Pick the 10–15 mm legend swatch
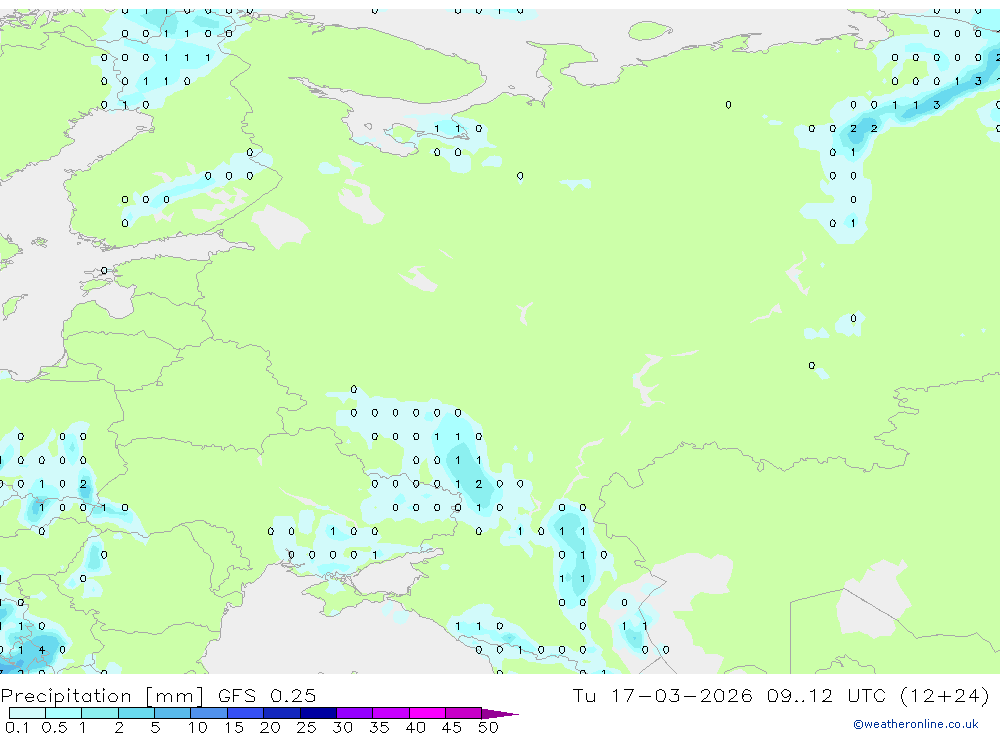The image size is (1000, 733). pyautogui.click(x=209, y=713)
